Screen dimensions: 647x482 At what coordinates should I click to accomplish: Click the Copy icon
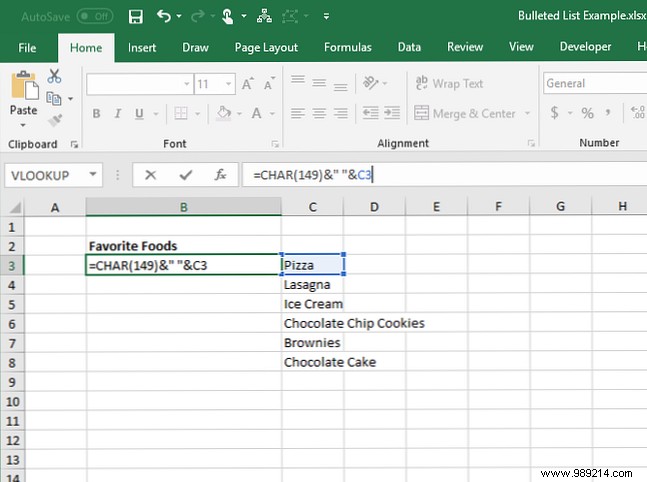[54, 99]
